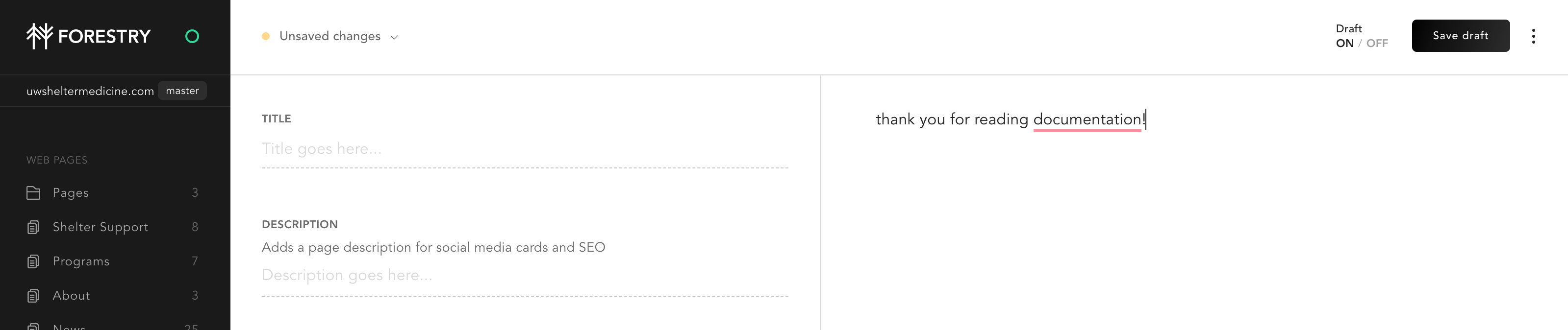Open the uwsheltermedicine.com site link

[x=90, y=91]
